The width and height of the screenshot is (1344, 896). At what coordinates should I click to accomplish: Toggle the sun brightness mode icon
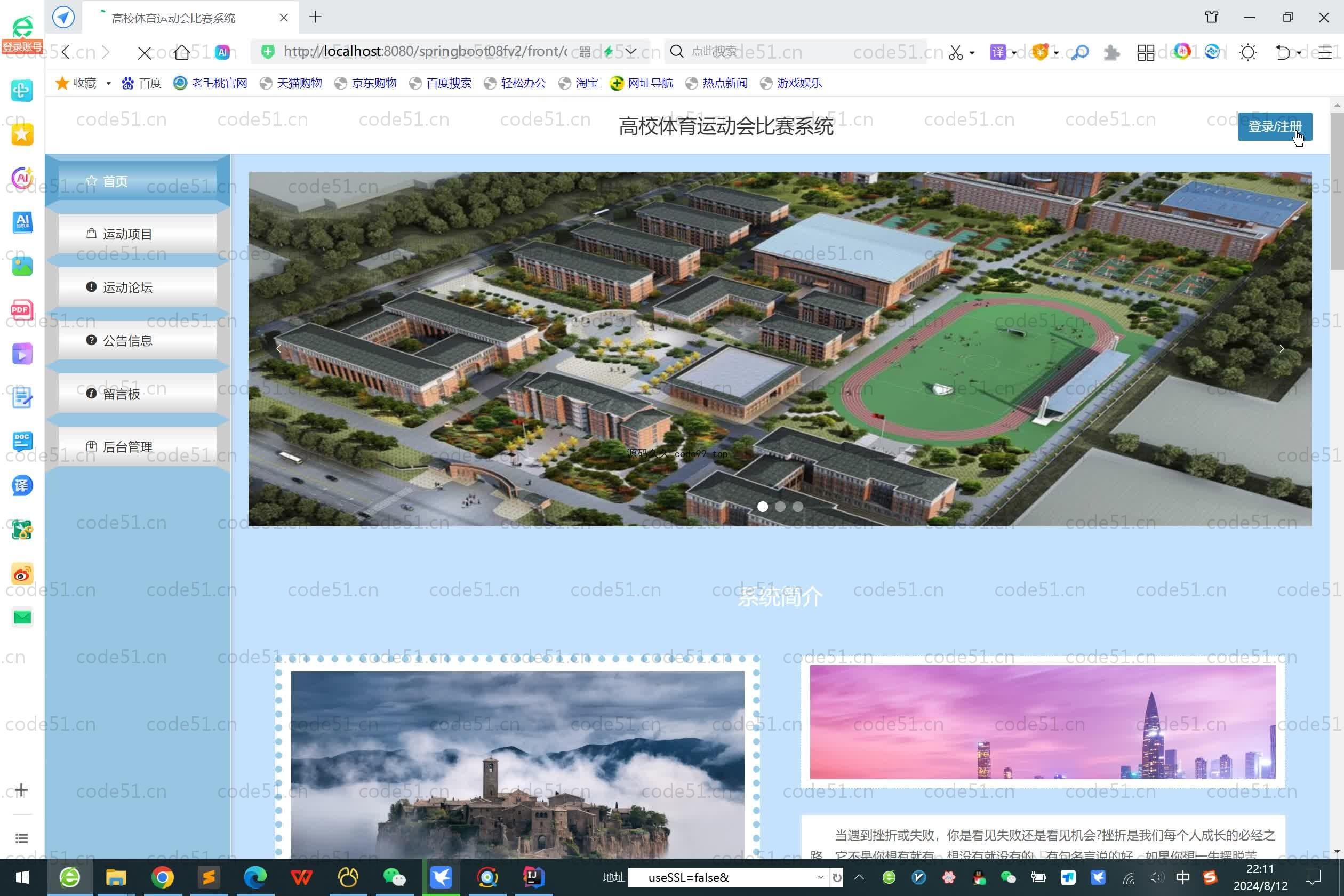click(1248, 53)
